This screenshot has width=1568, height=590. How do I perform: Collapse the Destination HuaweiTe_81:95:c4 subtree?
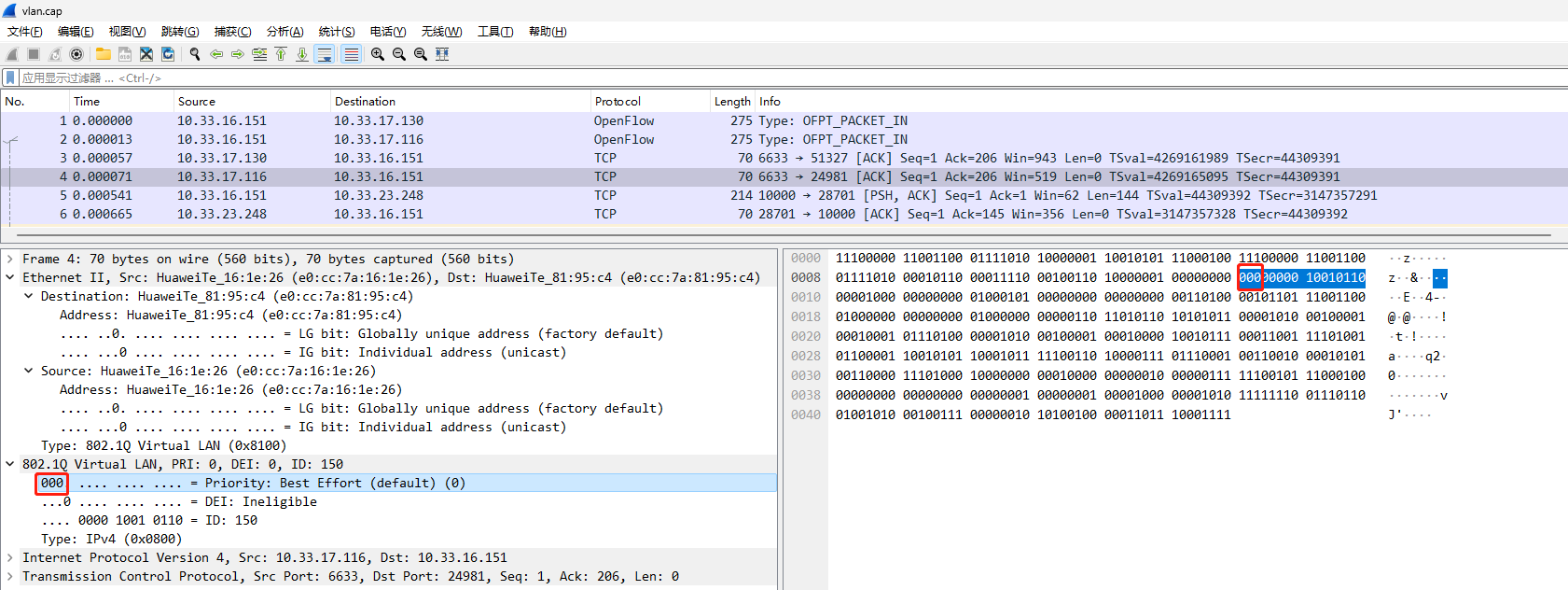(28, 296)
